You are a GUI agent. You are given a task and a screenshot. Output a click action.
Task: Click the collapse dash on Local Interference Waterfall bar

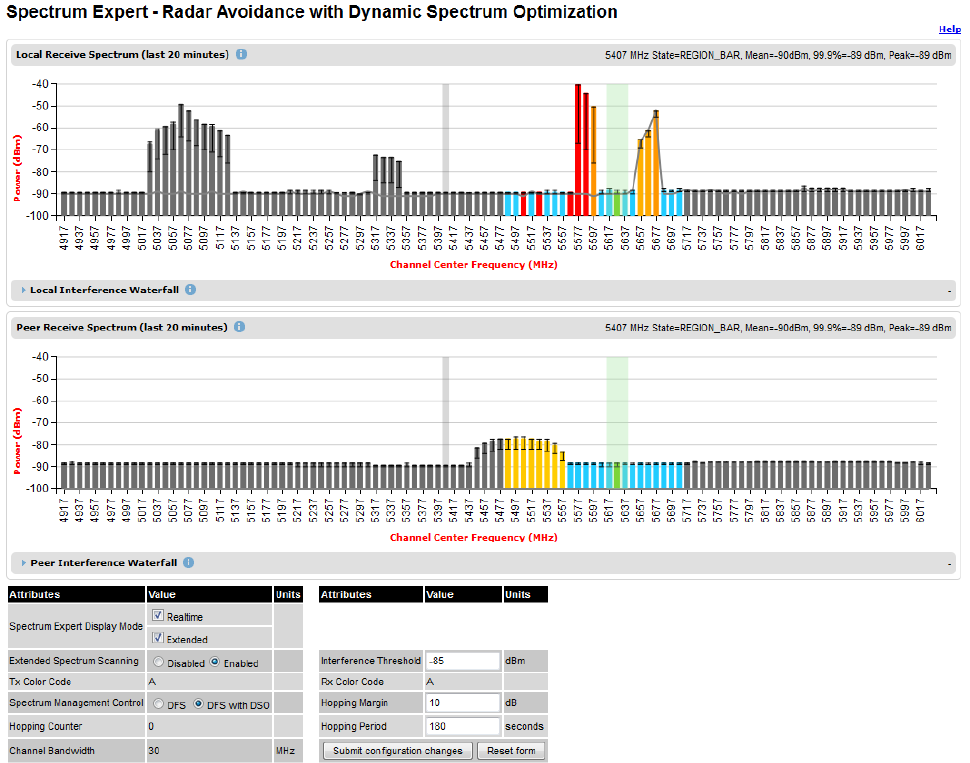[x=950, y=291]
